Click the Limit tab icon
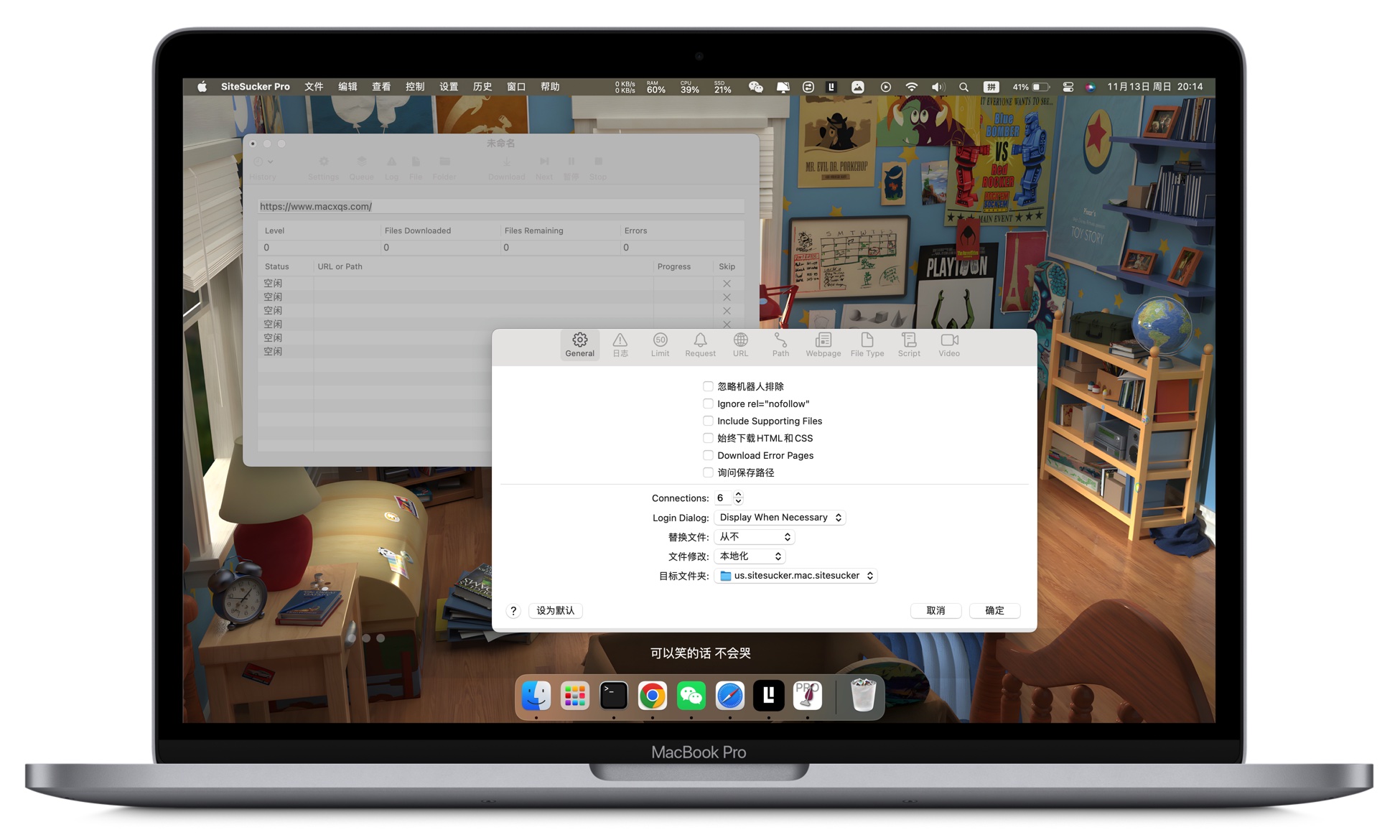Image resolution: width=1400 pixels, height=840 pixels. [659, 344]
